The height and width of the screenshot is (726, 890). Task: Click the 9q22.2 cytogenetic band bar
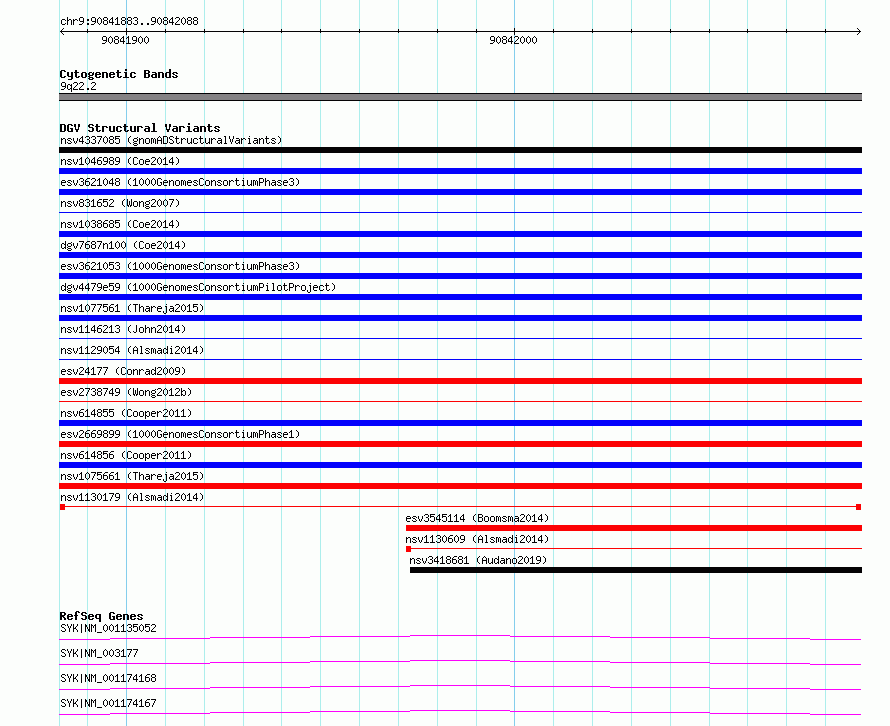coord(460,97)
